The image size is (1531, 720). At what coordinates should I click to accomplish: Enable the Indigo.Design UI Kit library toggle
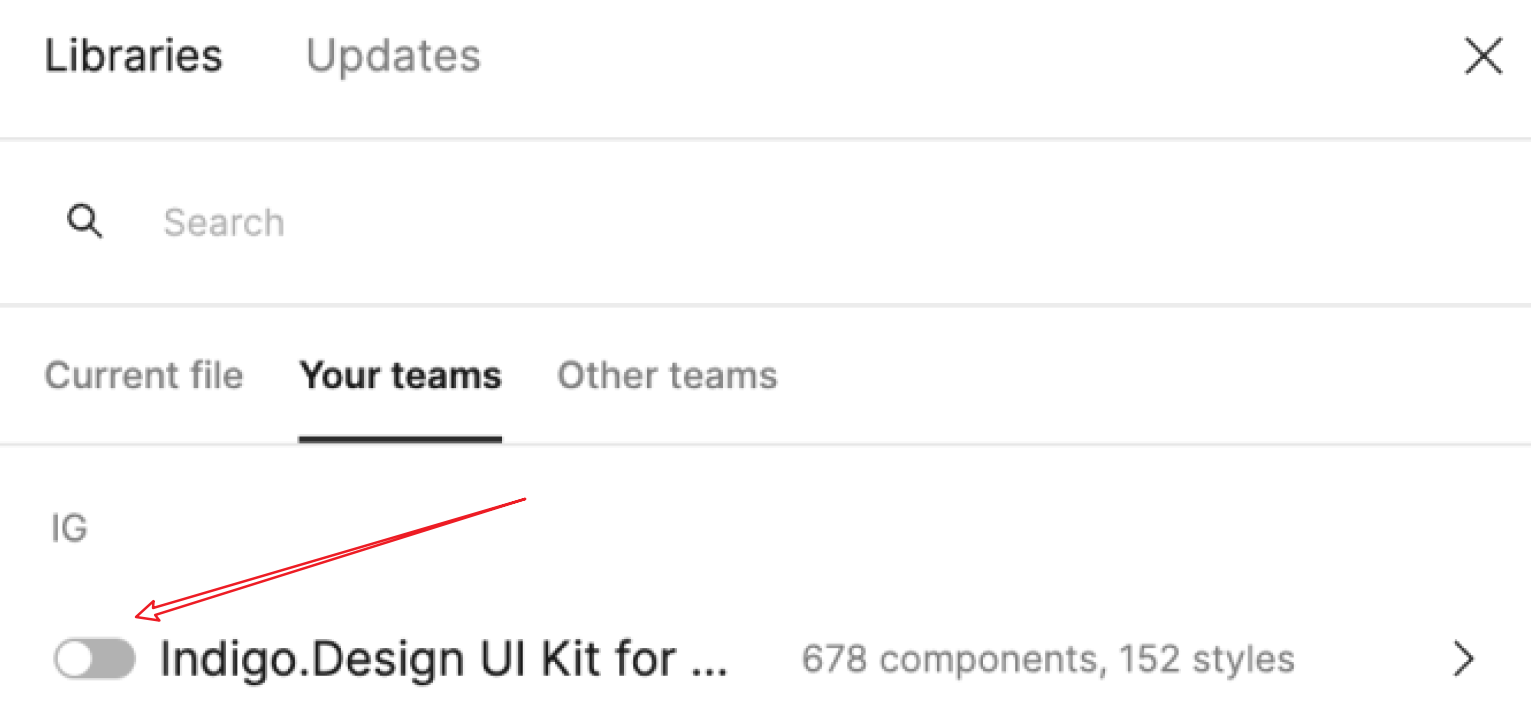95,660
